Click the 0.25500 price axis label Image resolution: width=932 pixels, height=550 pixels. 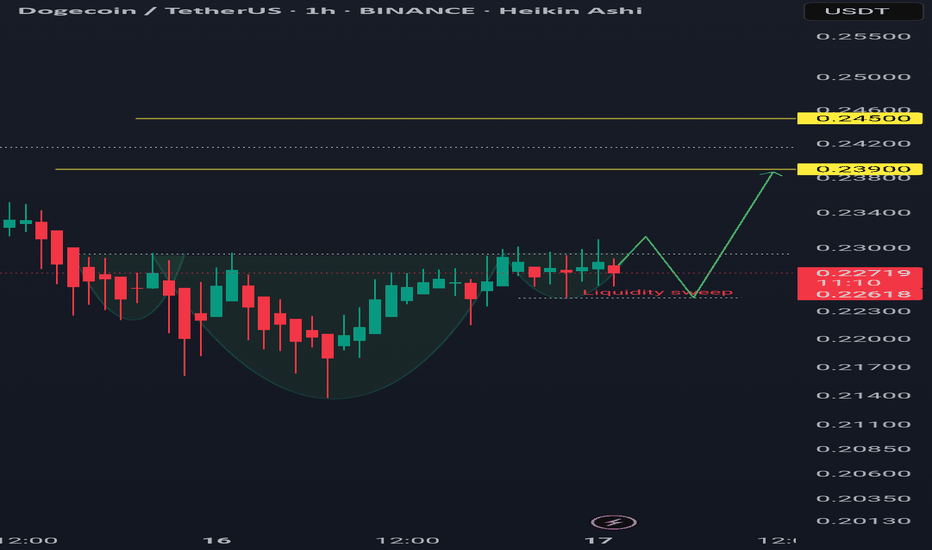[x=864, y=36]
